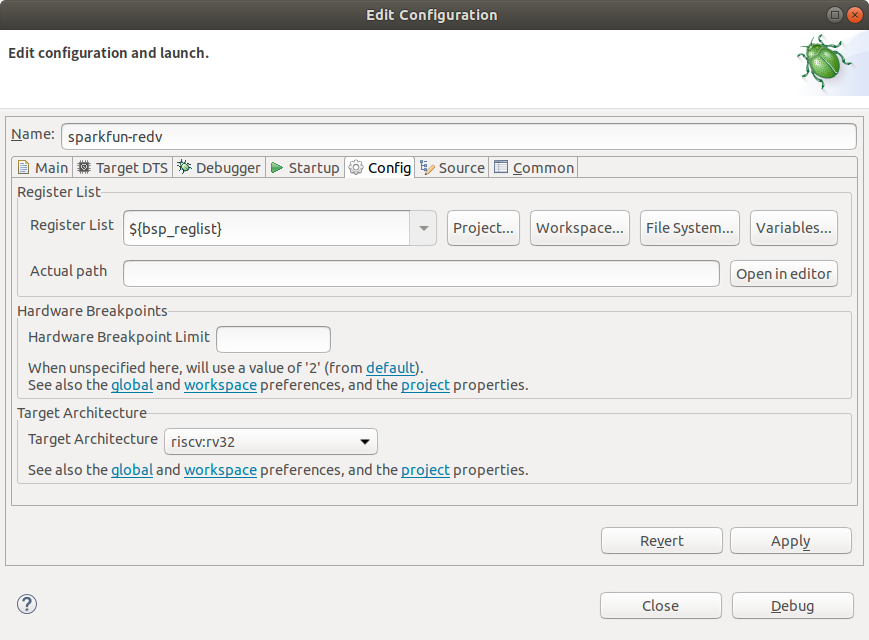869x640 pixels.
Task: Go to the Startup tab
Action: pyautogui.click(x=305, y=168)
